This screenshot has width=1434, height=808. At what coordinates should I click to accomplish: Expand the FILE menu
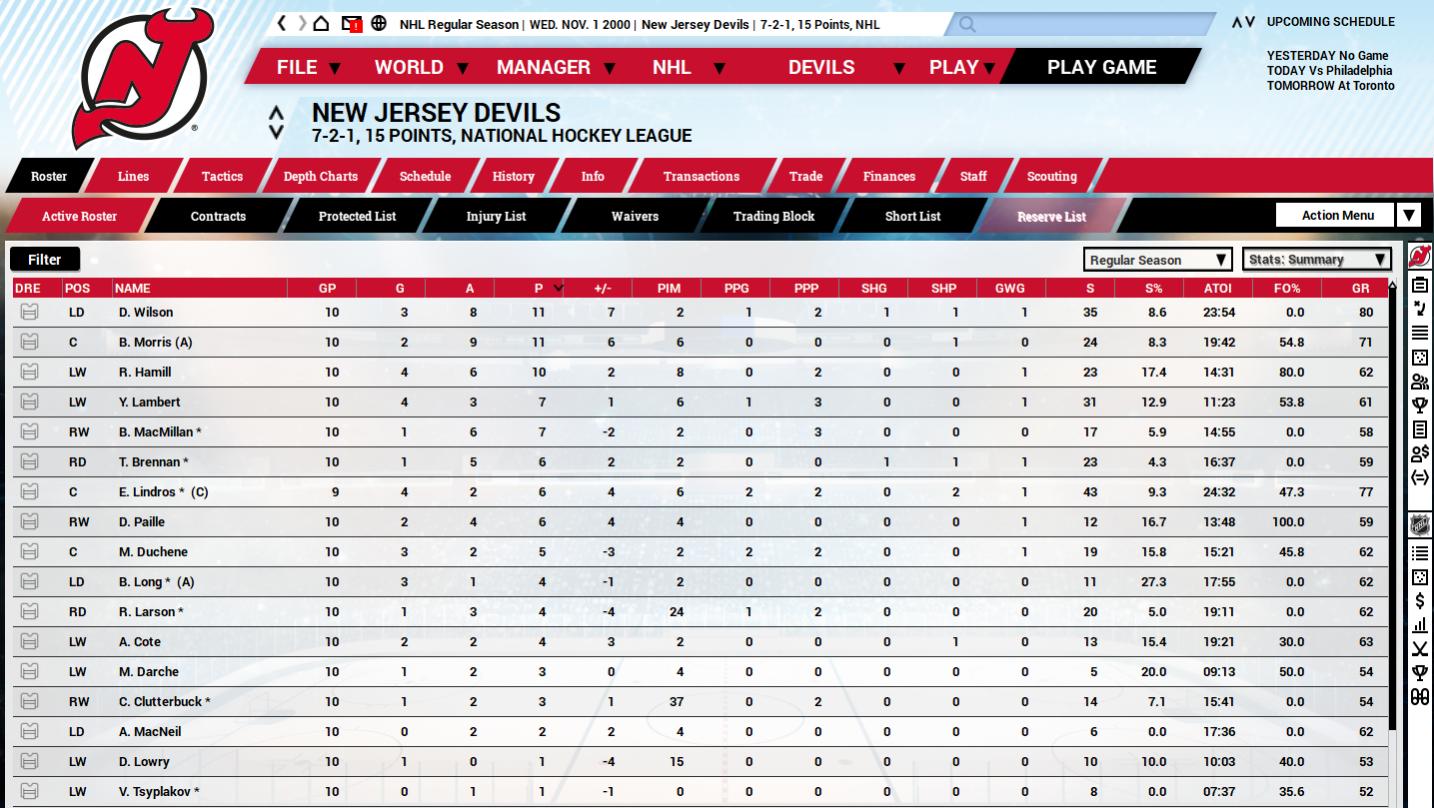[x=309, y=67]
